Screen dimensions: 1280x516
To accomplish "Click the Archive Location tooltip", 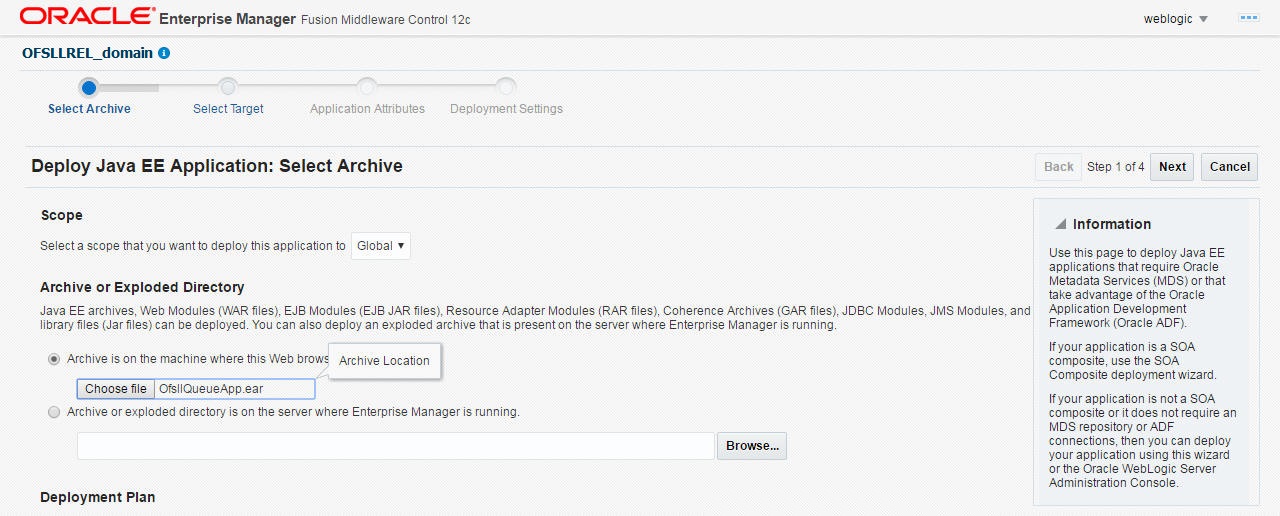I will 385,361.
